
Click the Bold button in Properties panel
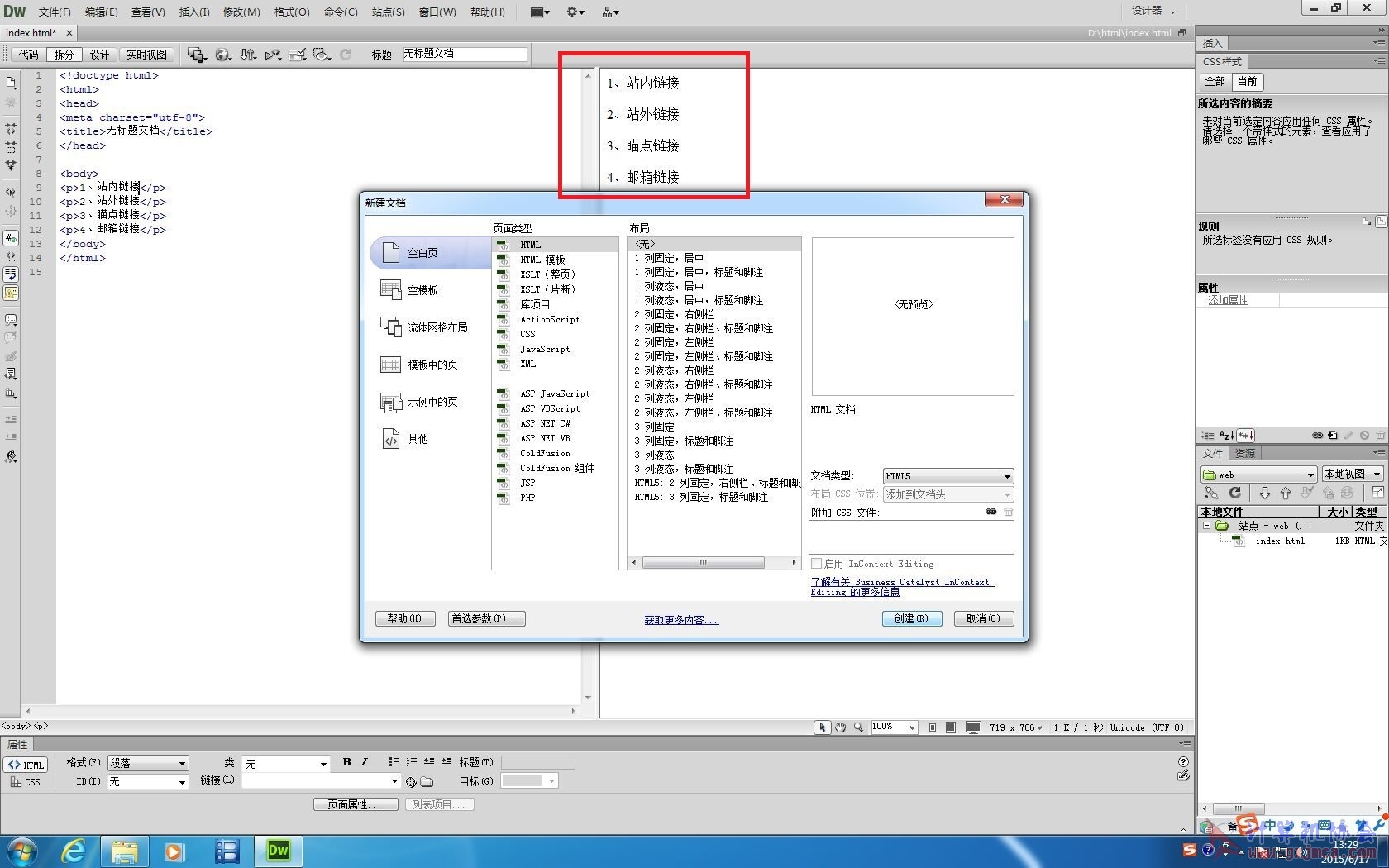347,762
